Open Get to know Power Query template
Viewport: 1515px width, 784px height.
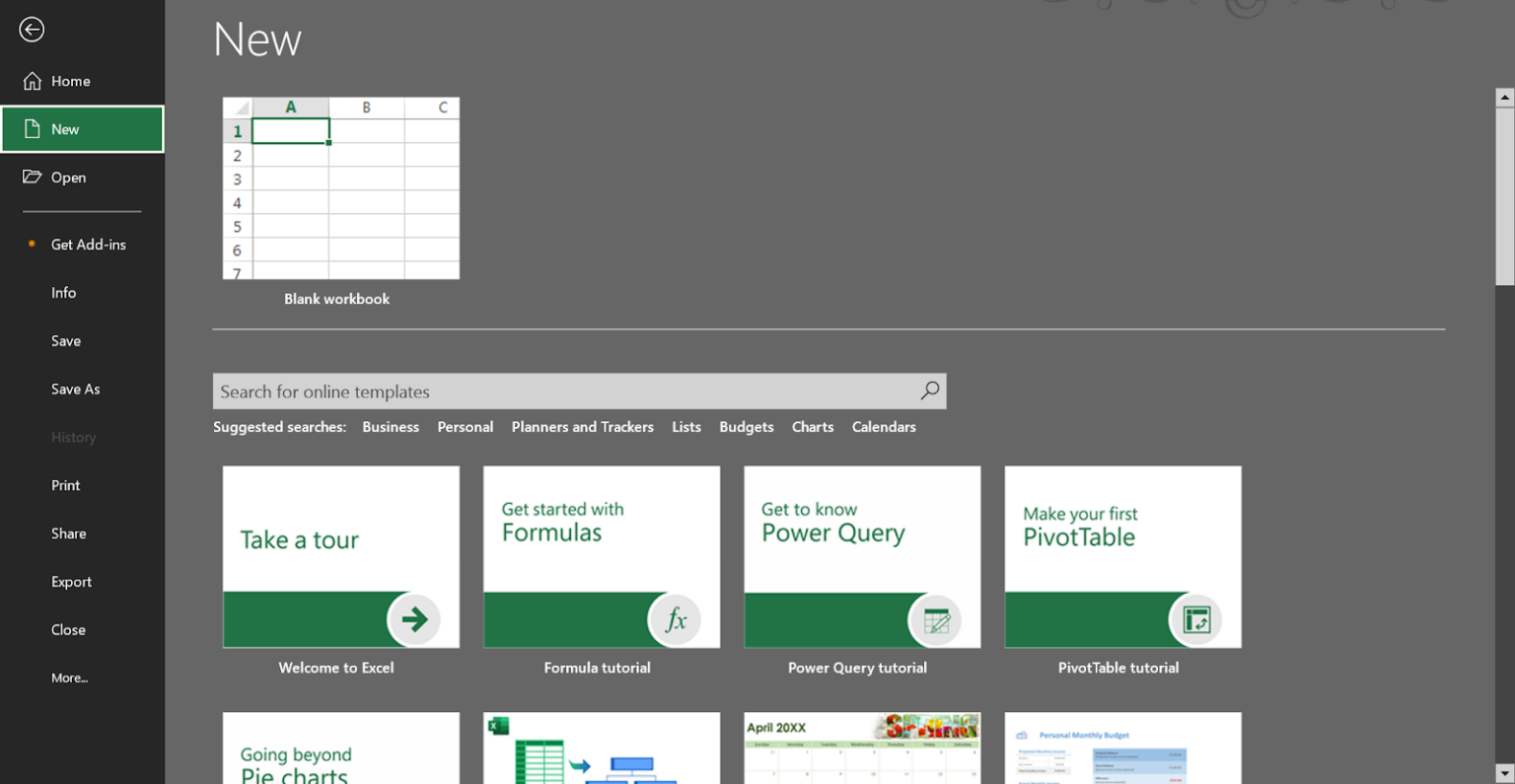pos(862,557)
